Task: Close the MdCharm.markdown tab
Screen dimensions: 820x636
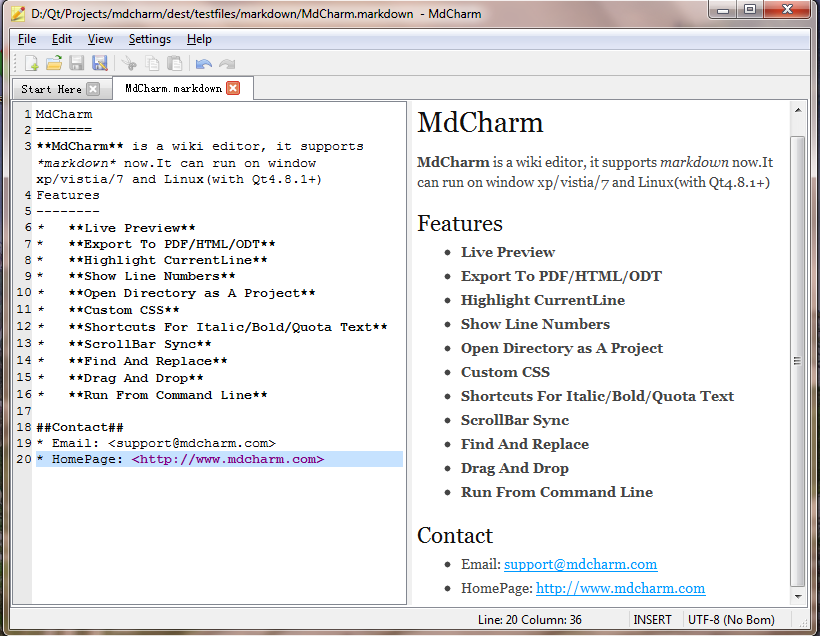Action: click(x=235, y=87)
